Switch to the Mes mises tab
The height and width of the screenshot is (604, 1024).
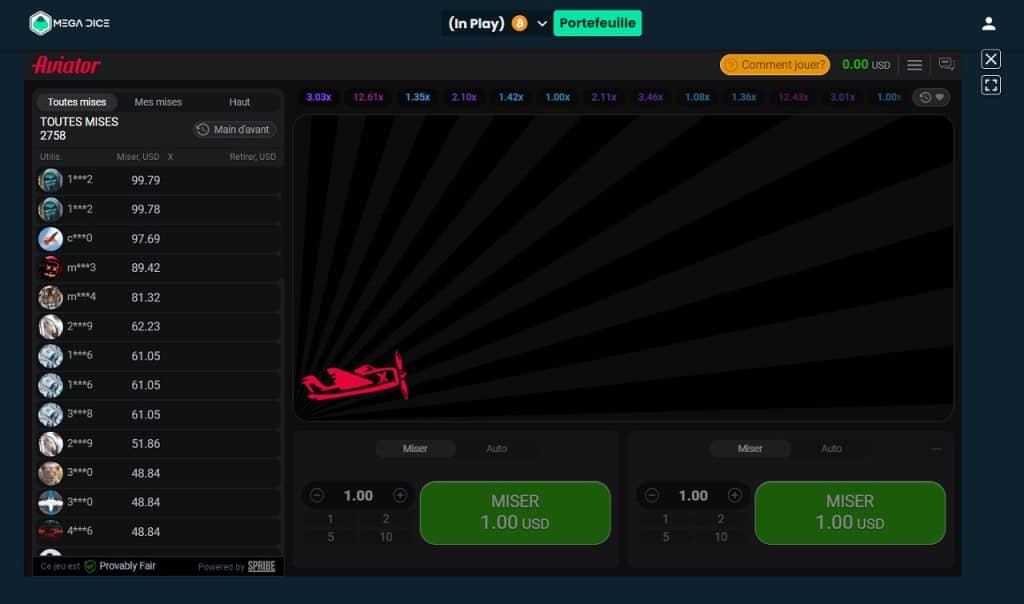pyautogui.click(x=158, y=102)
